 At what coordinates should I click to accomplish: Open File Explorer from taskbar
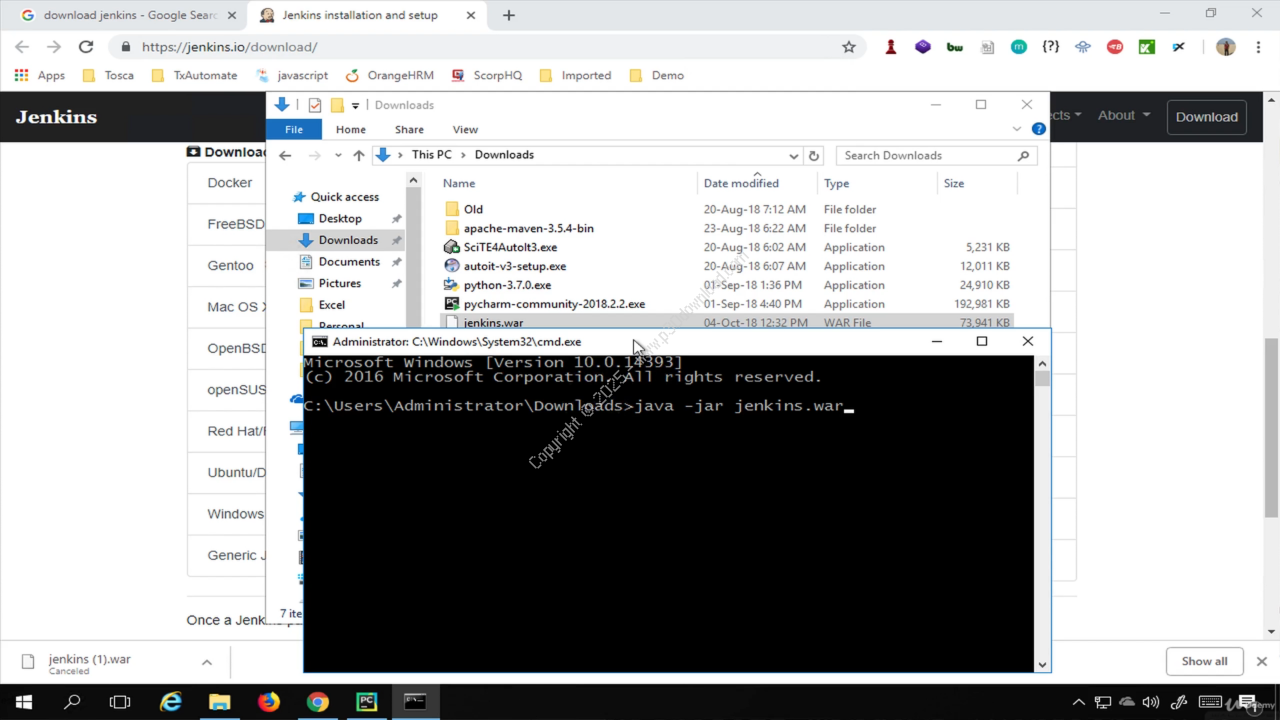click(219, 702)
